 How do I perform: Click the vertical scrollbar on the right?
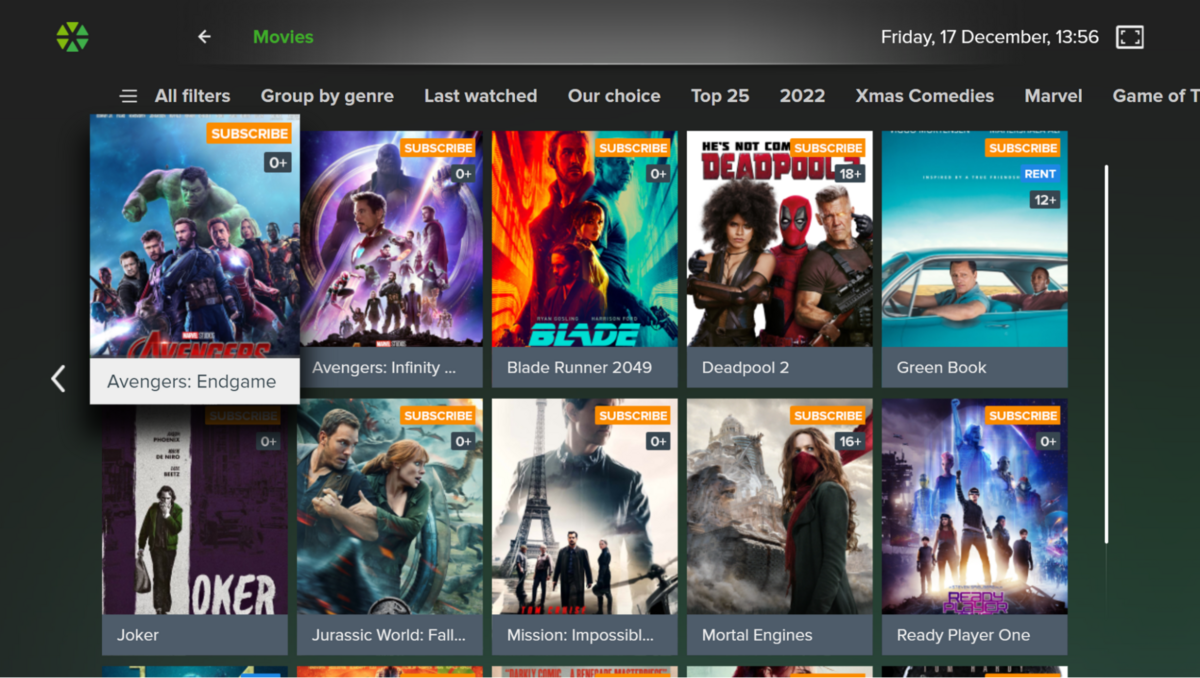point(1106,354)
